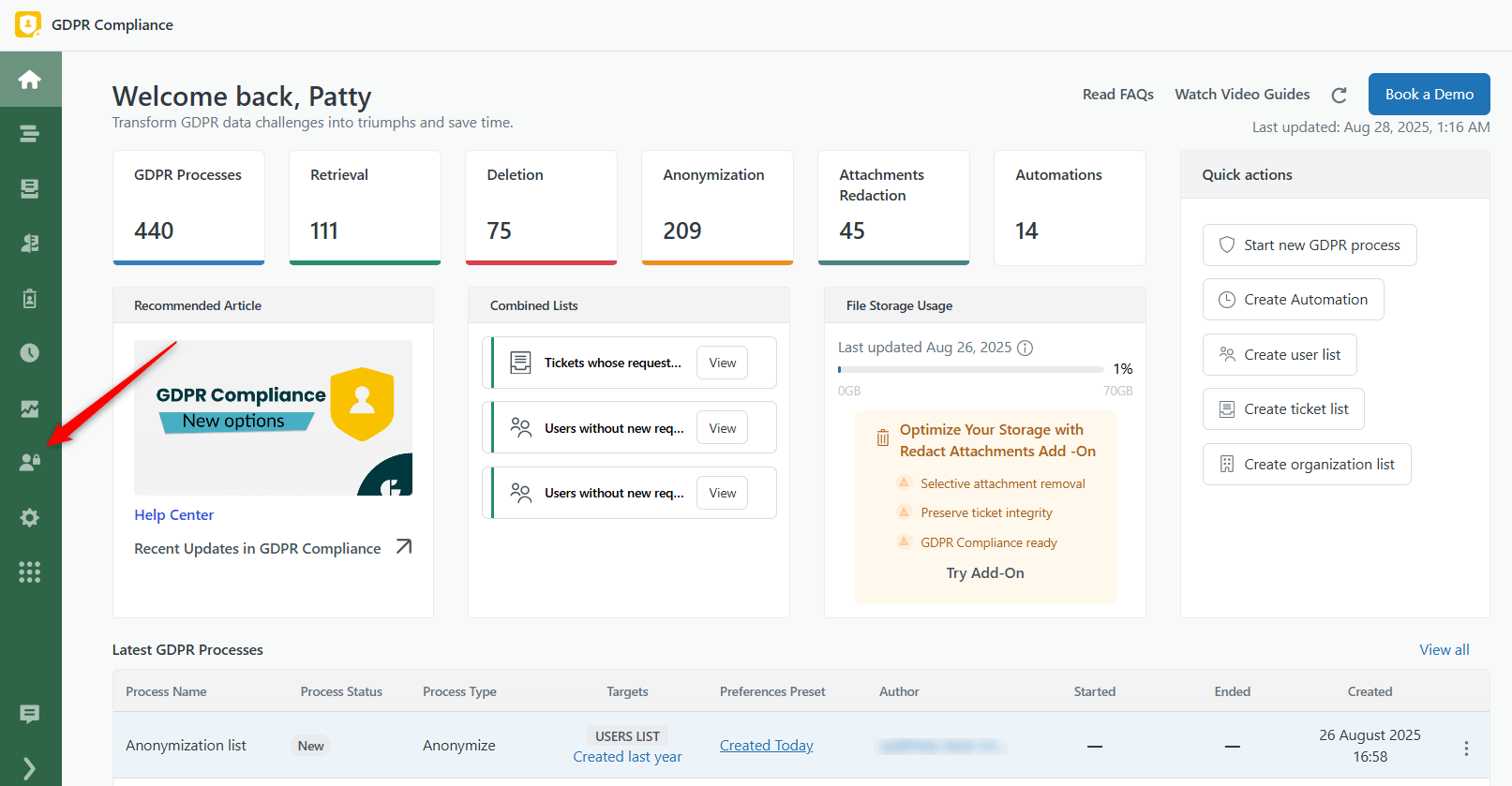Open Recent Updates in GDPR Compliance article
This screenshot has height=786, width=1512.
(258, 549)
